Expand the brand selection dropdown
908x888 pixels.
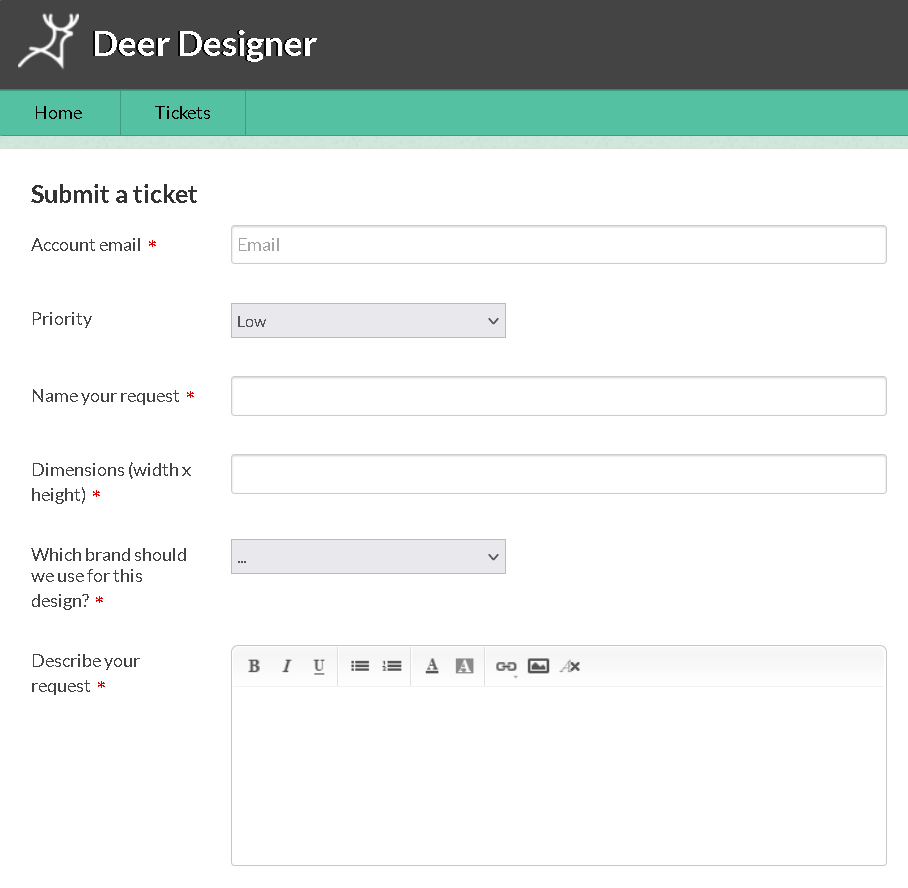click(x=368, y=557)
